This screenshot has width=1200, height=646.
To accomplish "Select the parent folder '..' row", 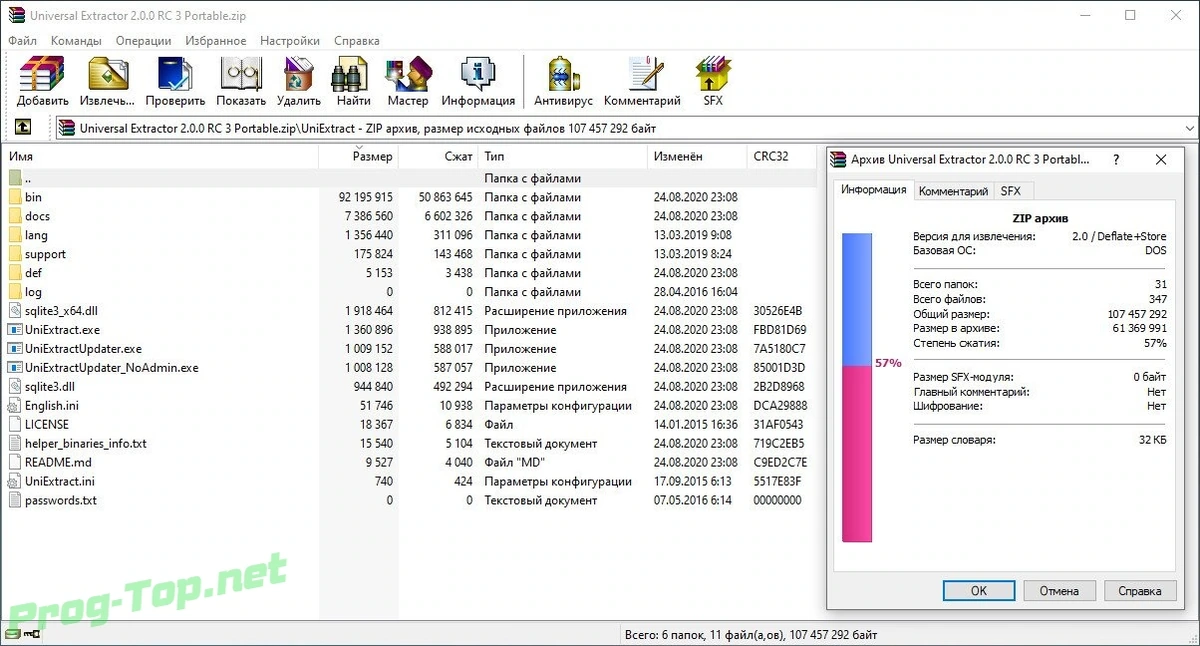I will (x=412, y=178).
